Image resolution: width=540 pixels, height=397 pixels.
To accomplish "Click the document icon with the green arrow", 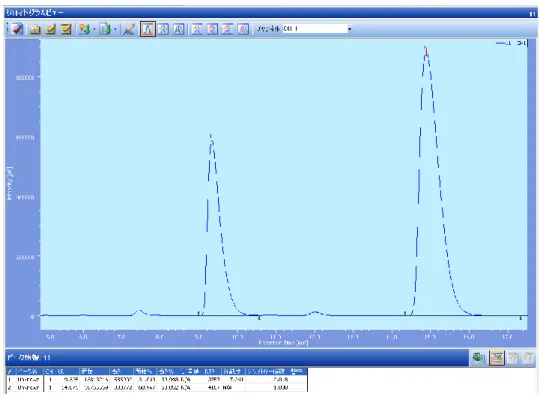I will pyautogui.click(x=105, y=29).
